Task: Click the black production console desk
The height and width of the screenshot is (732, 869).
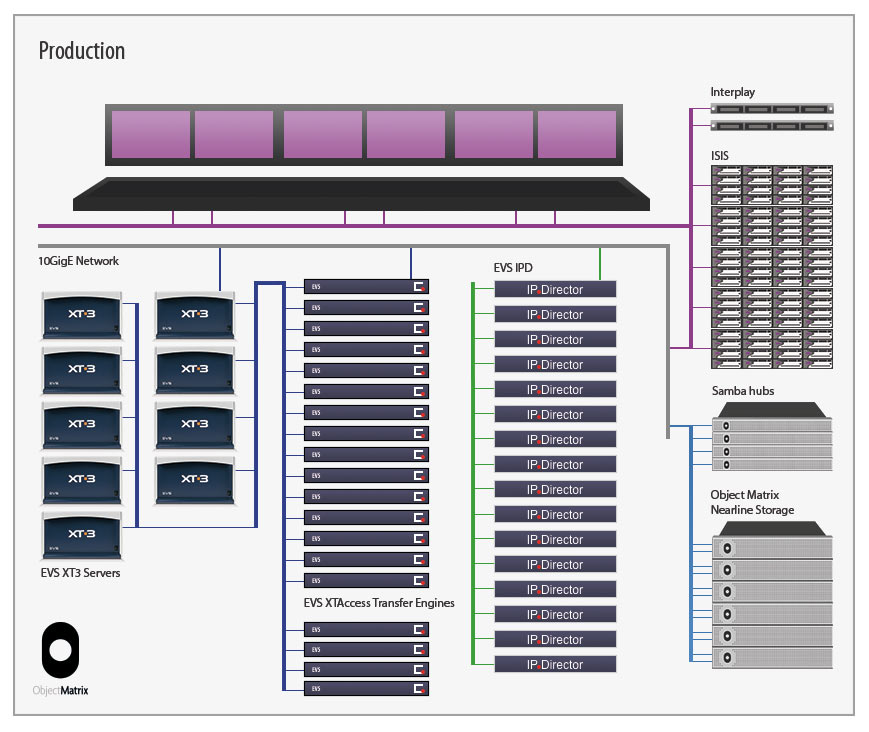Action: 361,194
